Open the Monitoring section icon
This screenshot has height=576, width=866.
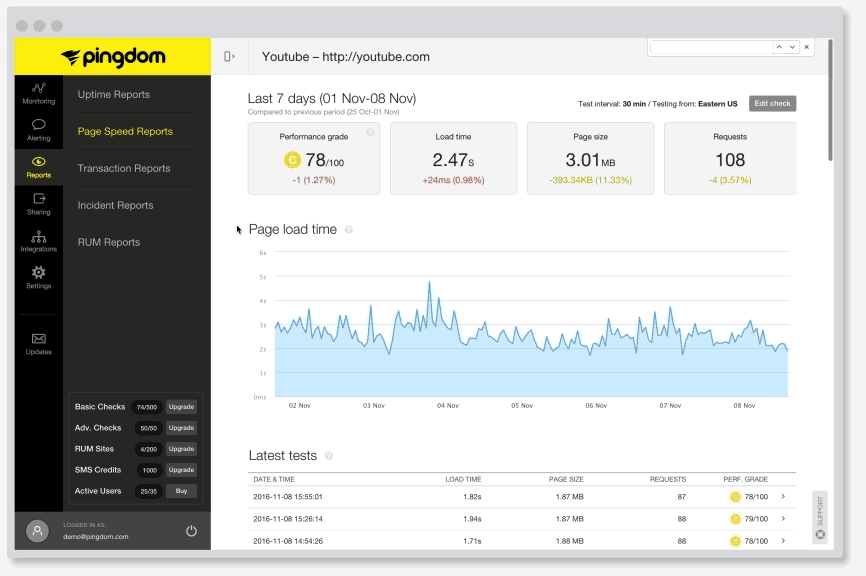[39, 88]
